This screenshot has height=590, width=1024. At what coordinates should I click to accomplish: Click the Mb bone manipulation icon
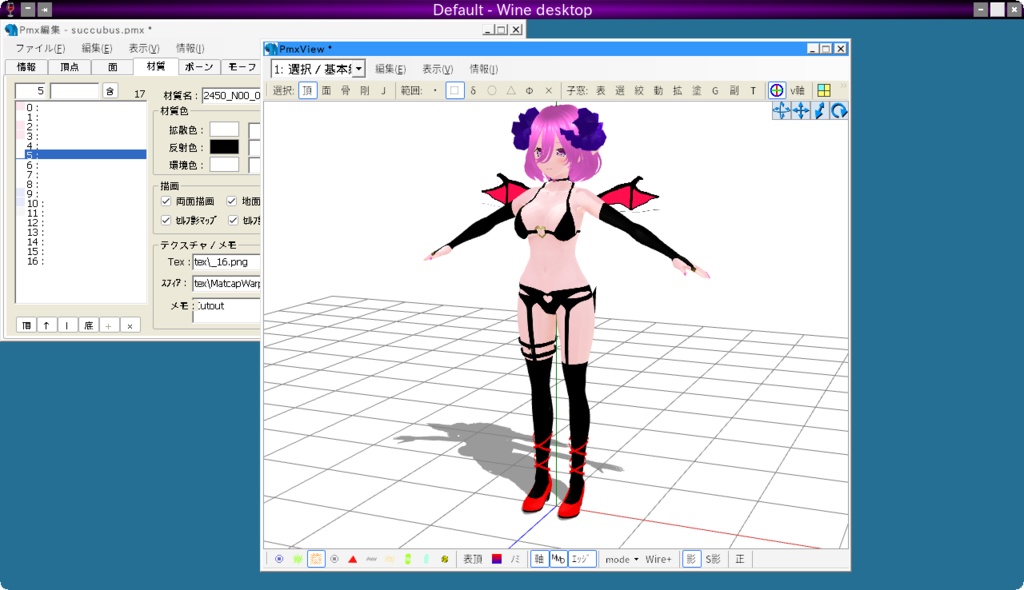(560, 559)
